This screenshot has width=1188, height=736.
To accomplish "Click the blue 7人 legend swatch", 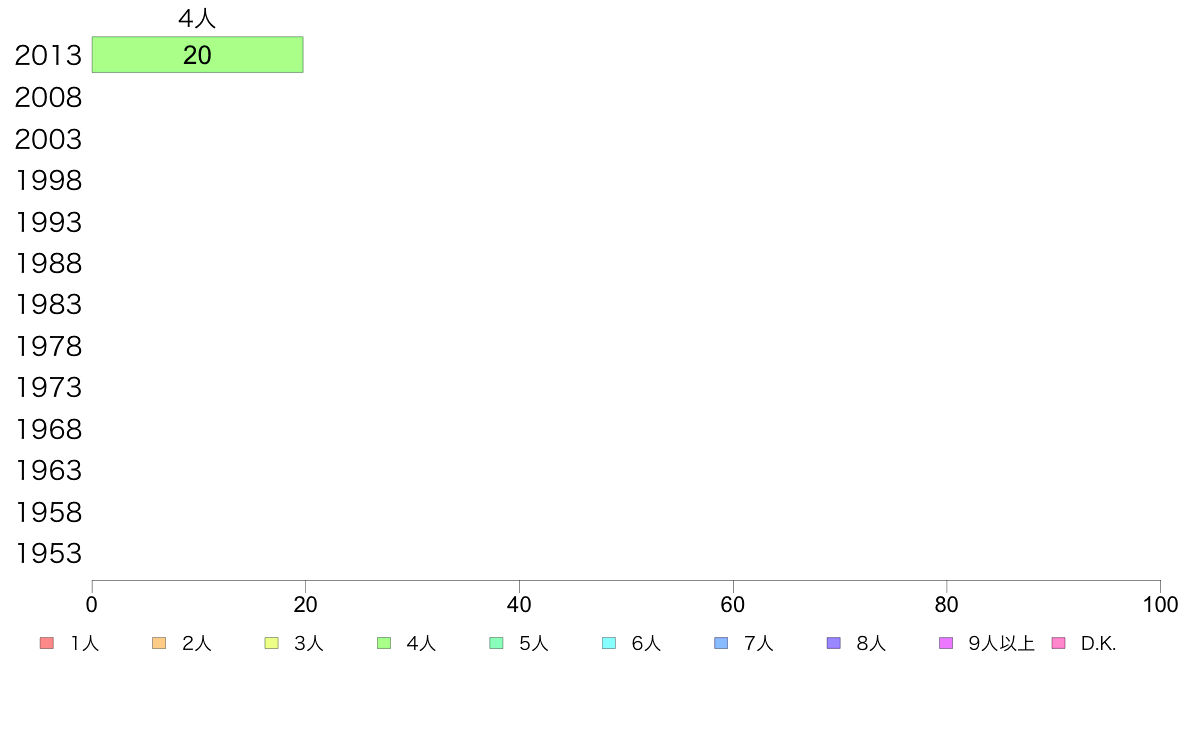I will 721,643.
